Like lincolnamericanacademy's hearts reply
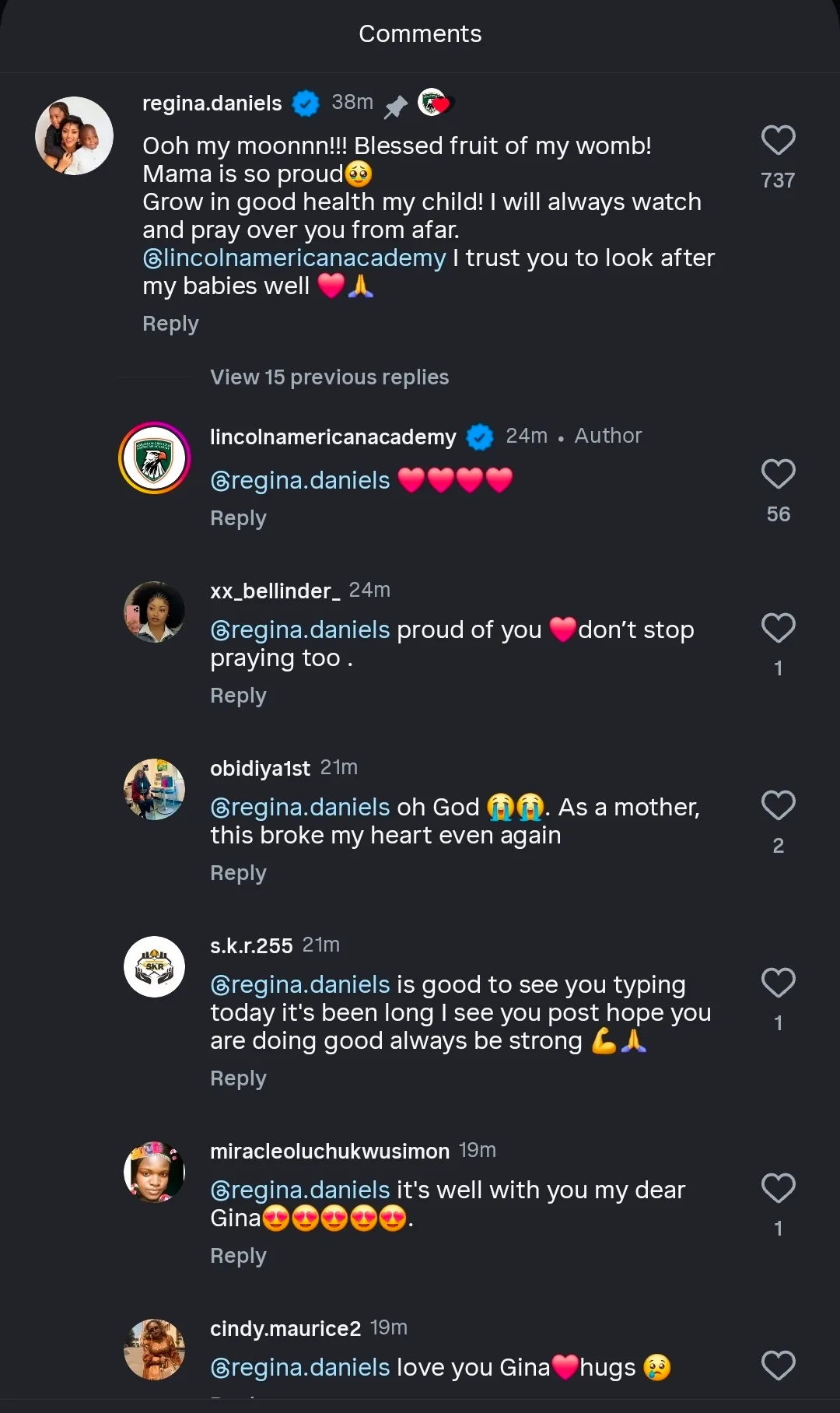 pos(778,475)
